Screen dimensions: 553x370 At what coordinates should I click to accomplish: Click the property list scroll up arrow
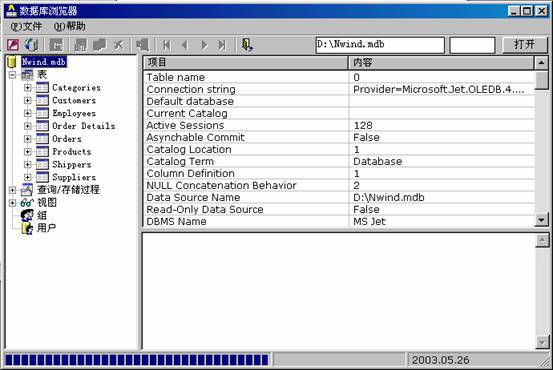click(541, 63)
